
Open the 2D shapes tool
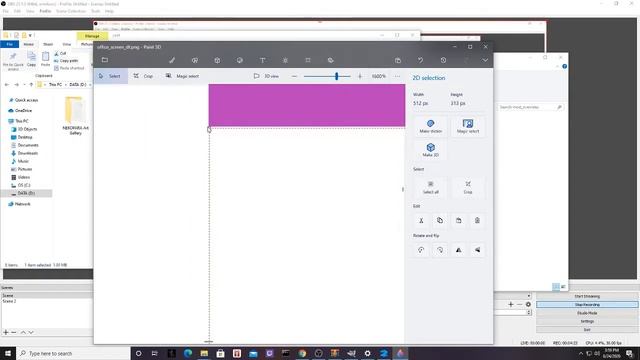pos(195,60)
